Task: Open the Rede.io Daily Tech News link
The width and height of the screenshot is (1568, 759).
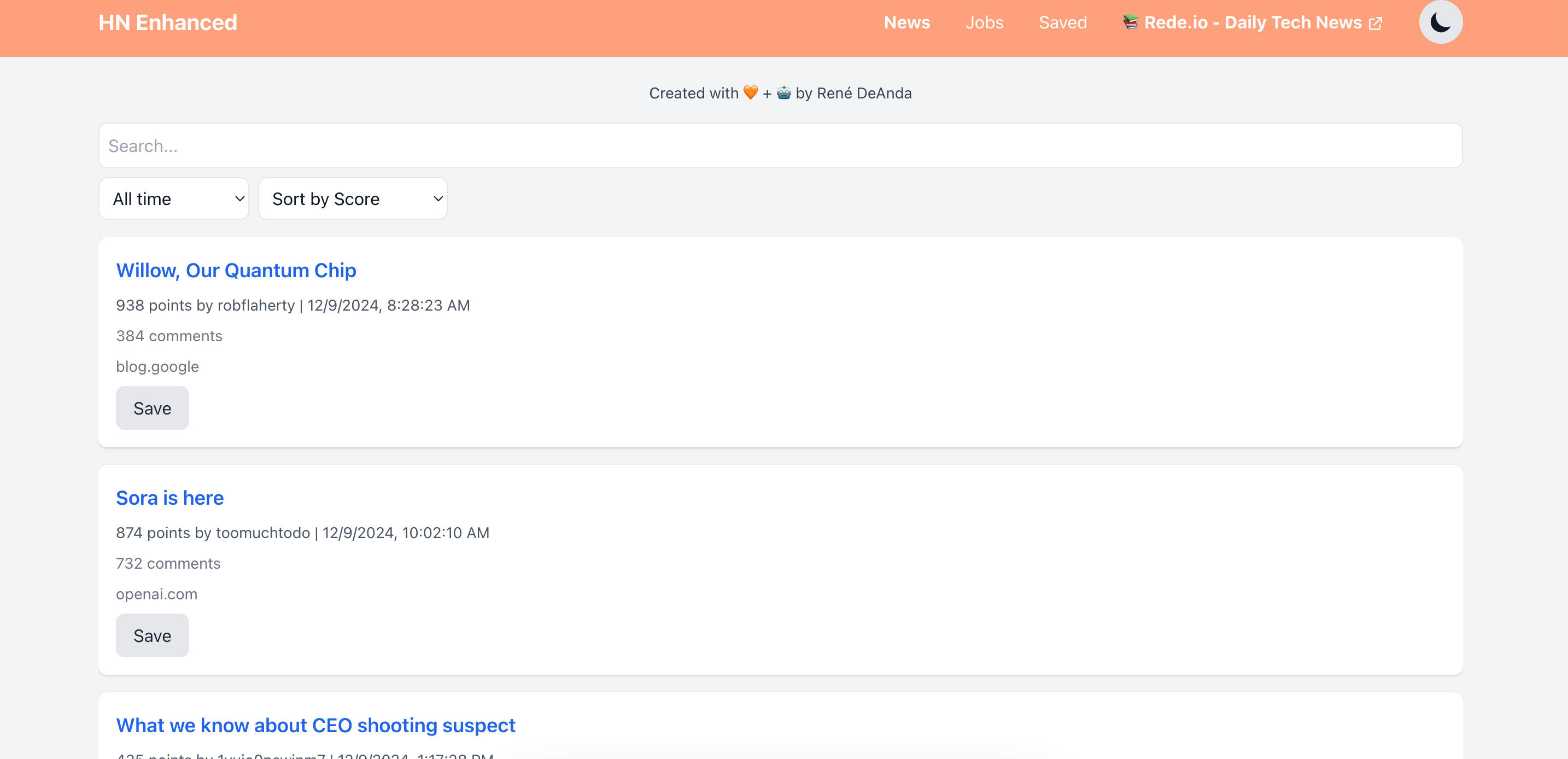Action: click(1252, 22)
